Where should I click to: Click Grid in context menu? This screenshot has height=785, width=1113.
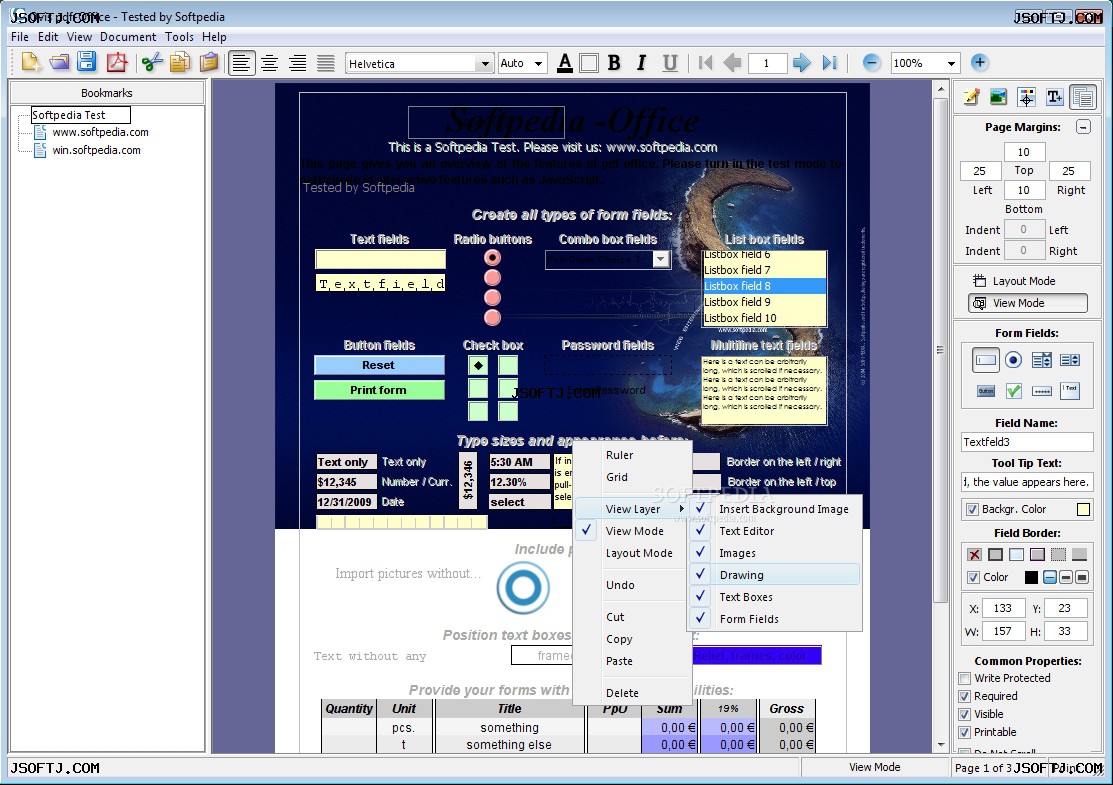tap(632, 477)
